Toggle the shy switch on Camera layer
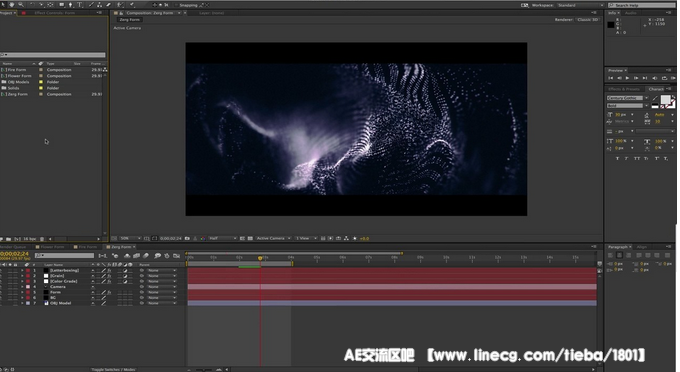Screen dimensions: 680x372 pos(93,287)
